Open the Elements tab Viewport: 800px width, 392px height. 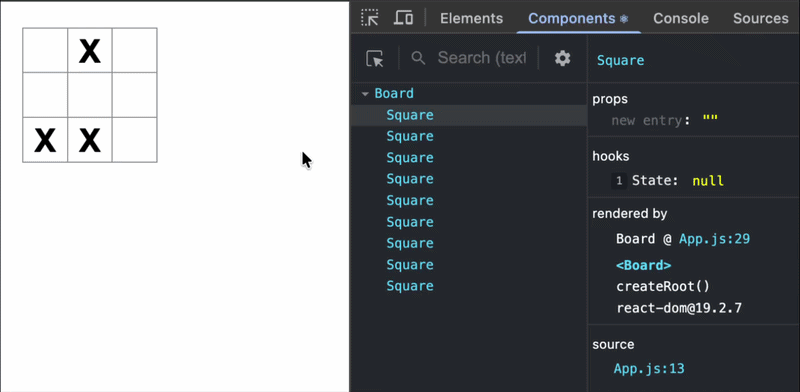tap(471, 18)
